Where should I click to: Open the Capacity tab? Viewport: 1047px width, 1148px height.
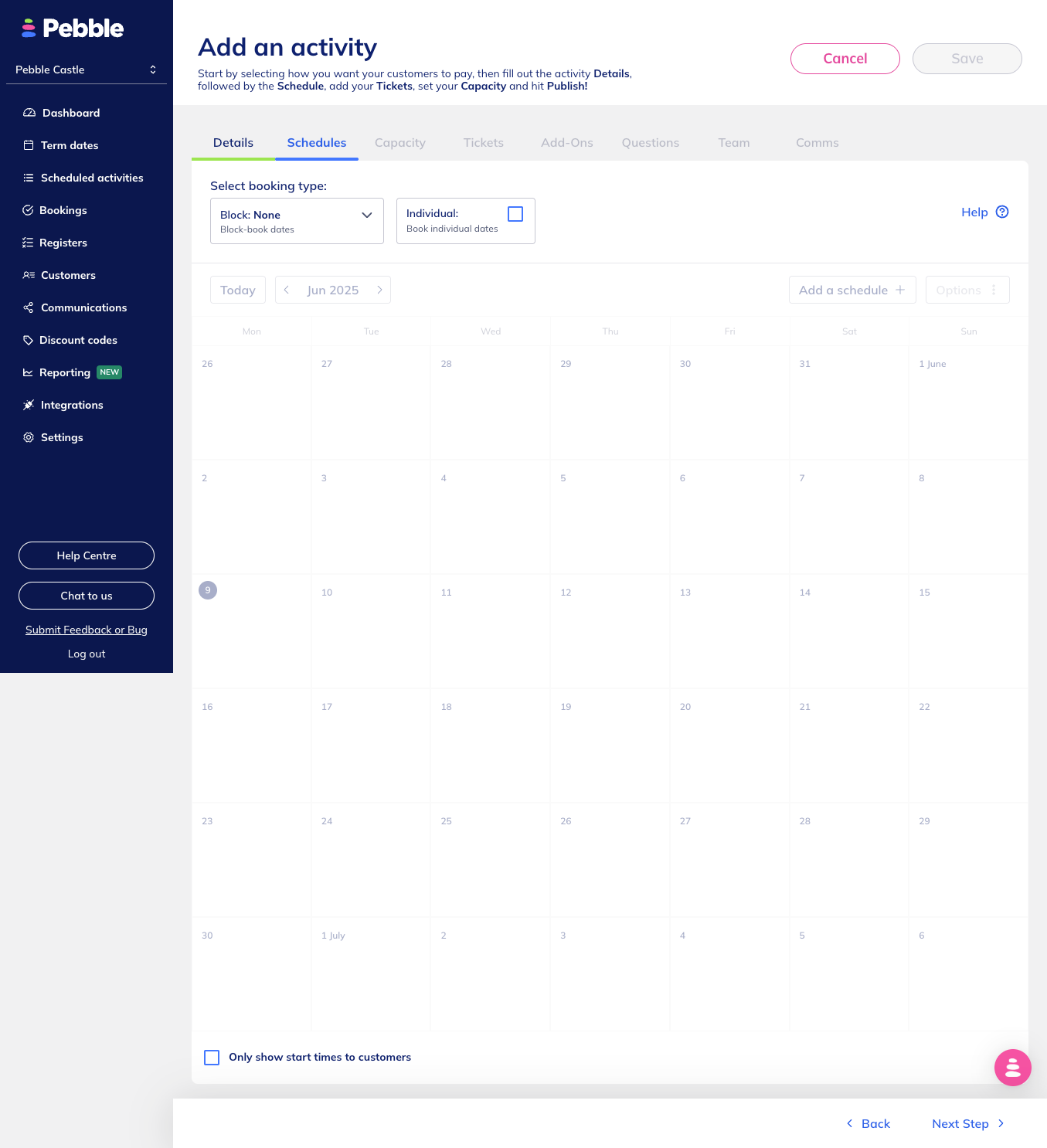[x=400, y=143]
